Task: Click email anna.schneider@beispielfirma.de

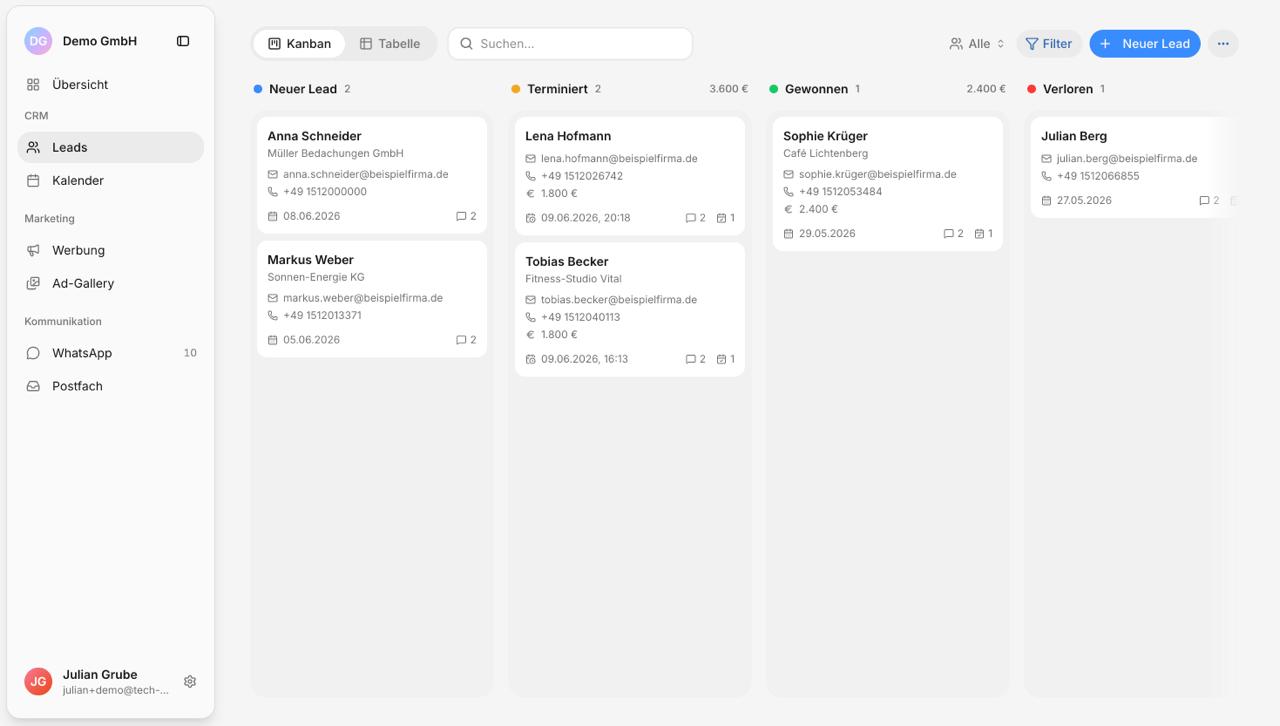Action: coord(365,174)
